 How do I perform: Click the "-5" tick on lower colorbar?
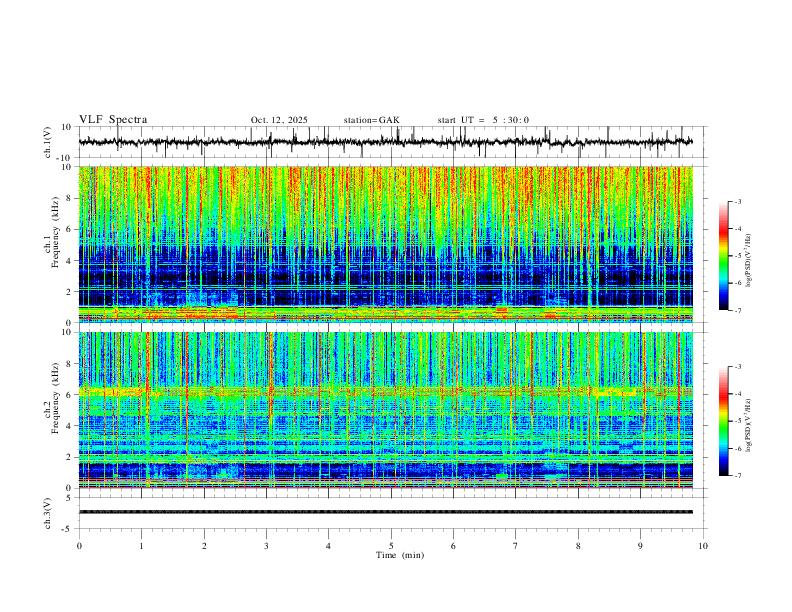pos(737,421)
